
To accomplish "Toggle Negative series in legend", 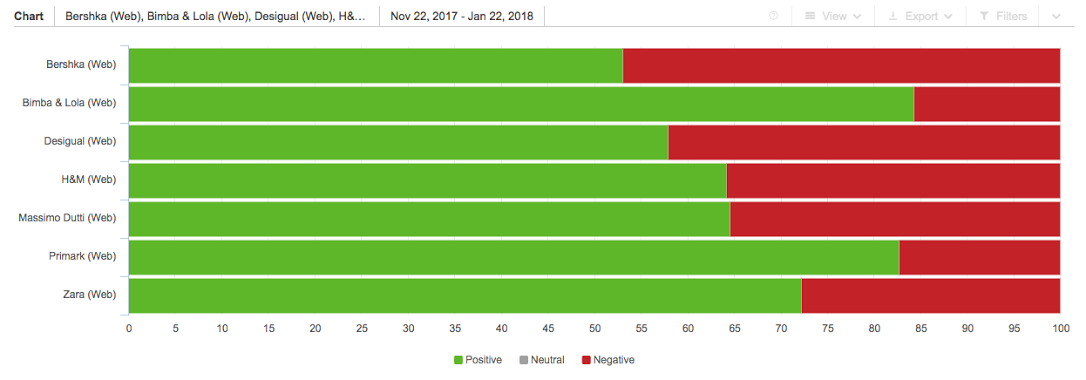I will (x=608, y=360).
